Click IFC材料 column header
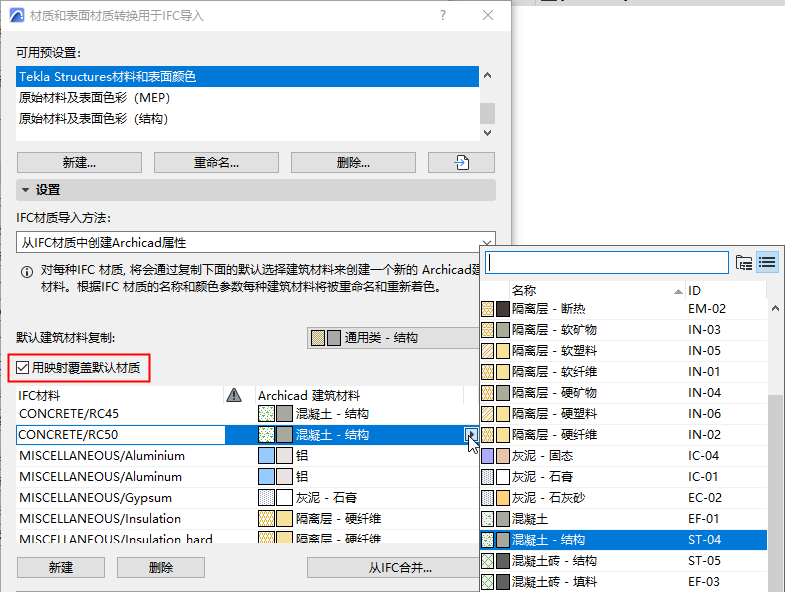 120,395
